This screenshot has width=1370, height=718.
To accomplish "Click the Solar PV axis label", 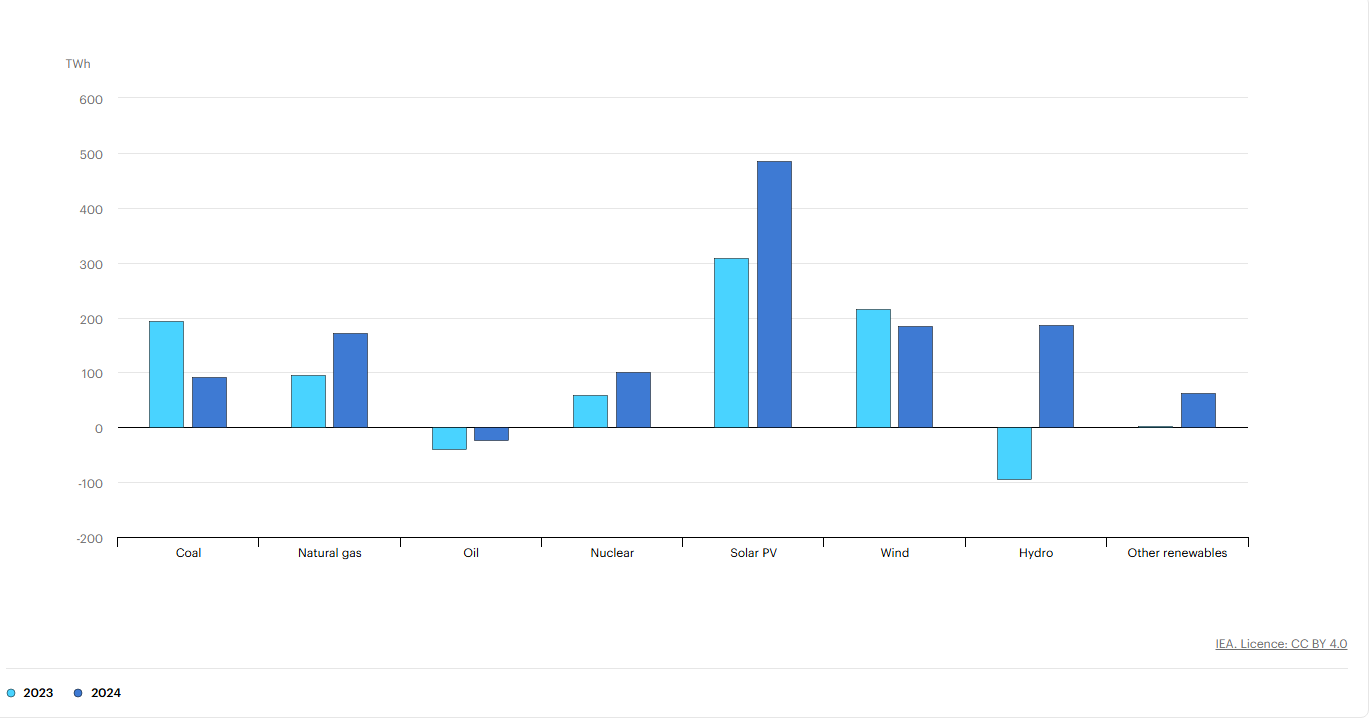I will [x=753, y=553].
